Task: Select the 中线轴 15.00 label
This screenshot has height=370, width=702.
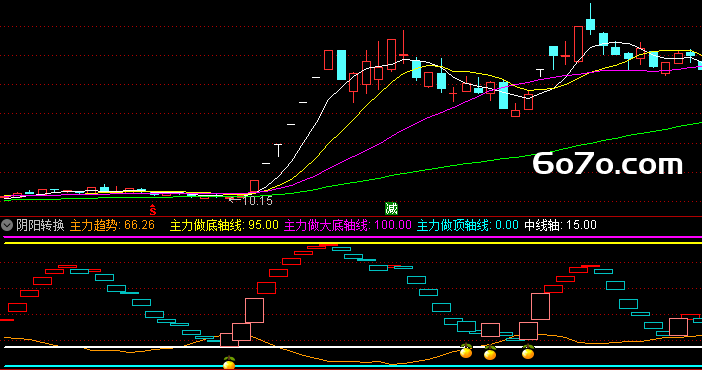Action: pyautogui.click(x=561, y=225)
